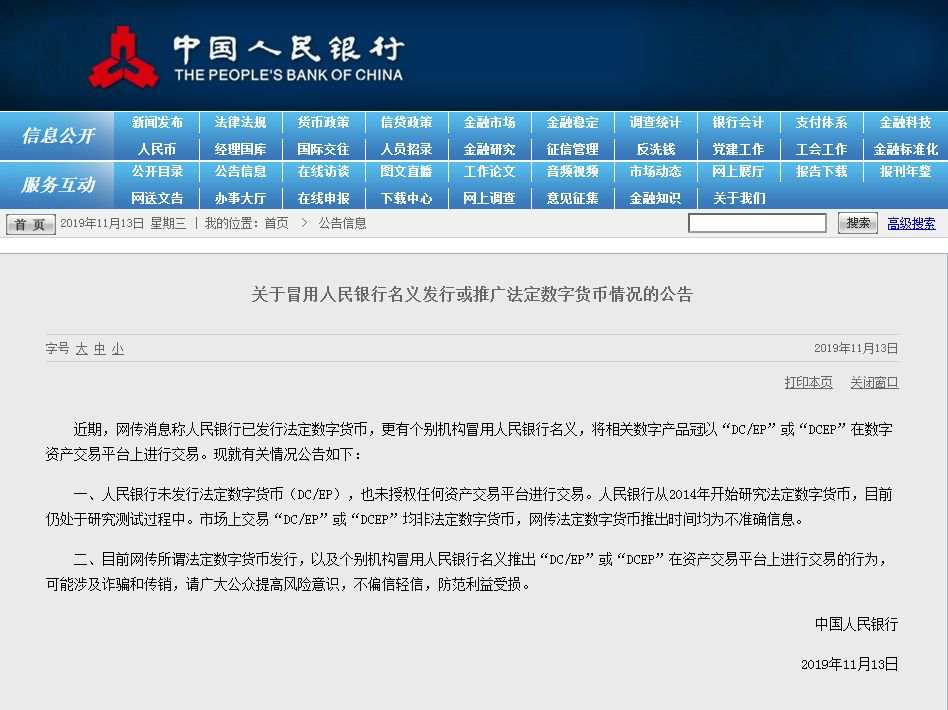The image size is (948, 710).
Task: Visit 网上调查 link
Action: (x=489, y=198)
